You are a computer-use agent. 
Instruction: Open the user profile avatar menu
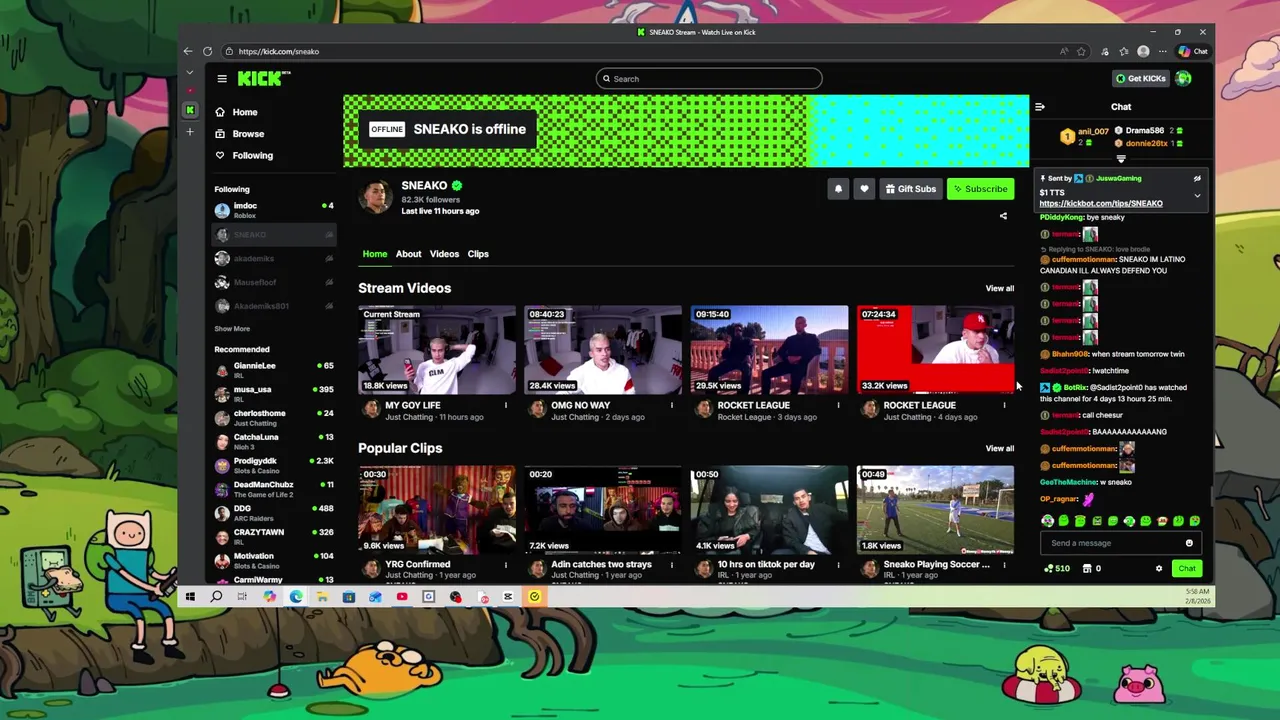tap(1184, 78)
